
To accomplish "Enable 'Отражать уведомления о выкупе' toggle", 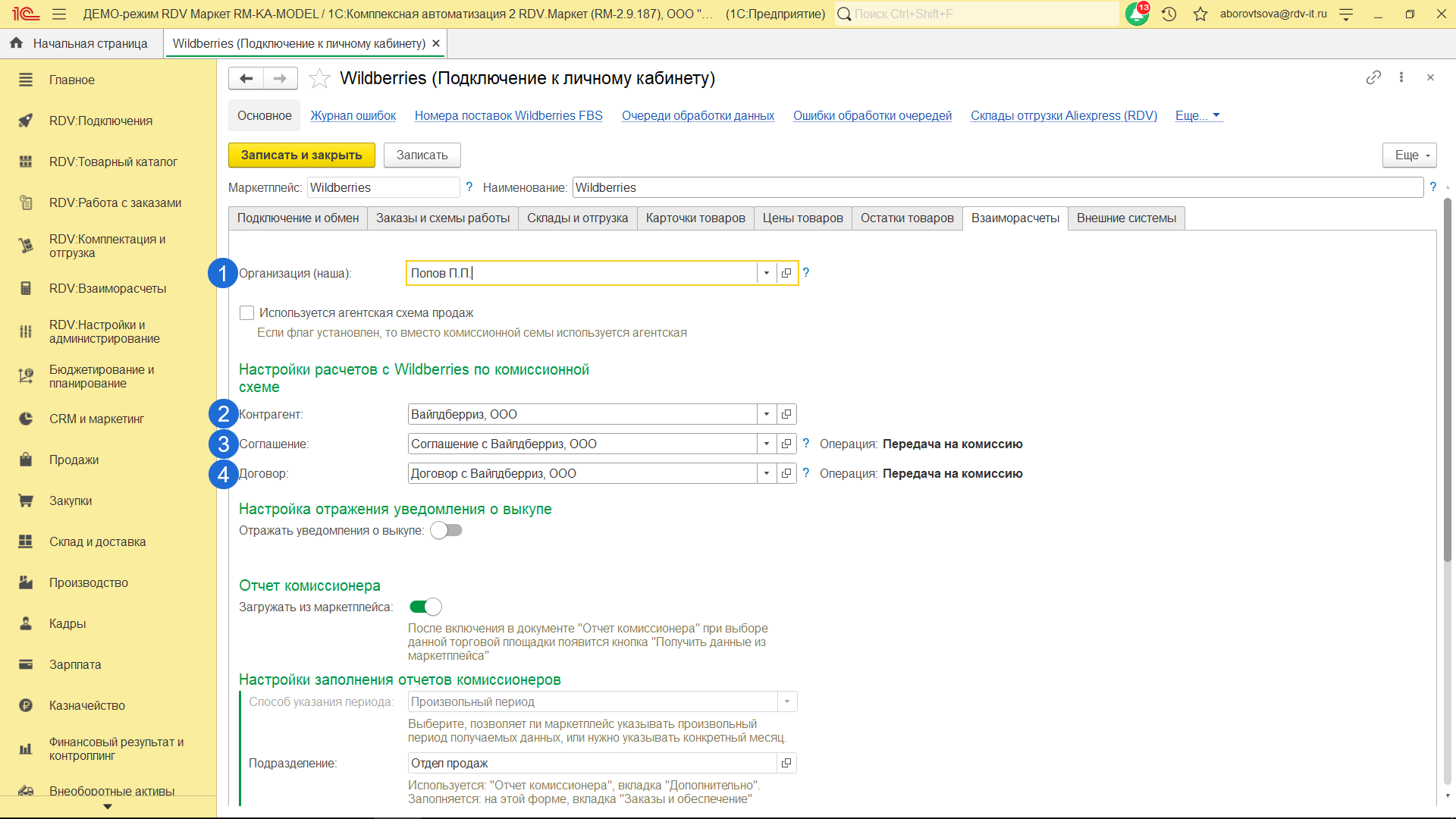I will (446, 530).
